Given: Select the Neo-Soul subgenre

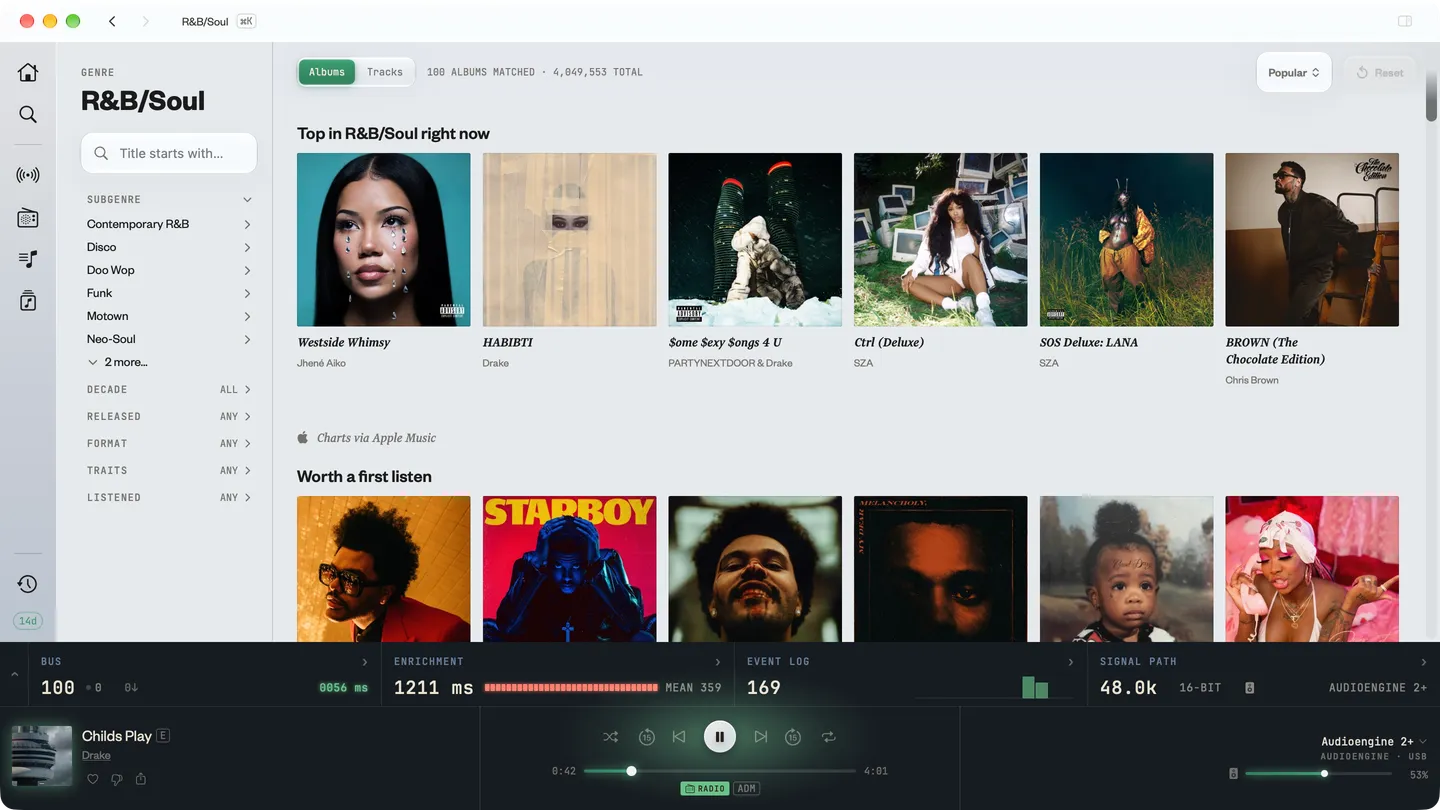Looking at the screenshot, I should pos(169,339).
